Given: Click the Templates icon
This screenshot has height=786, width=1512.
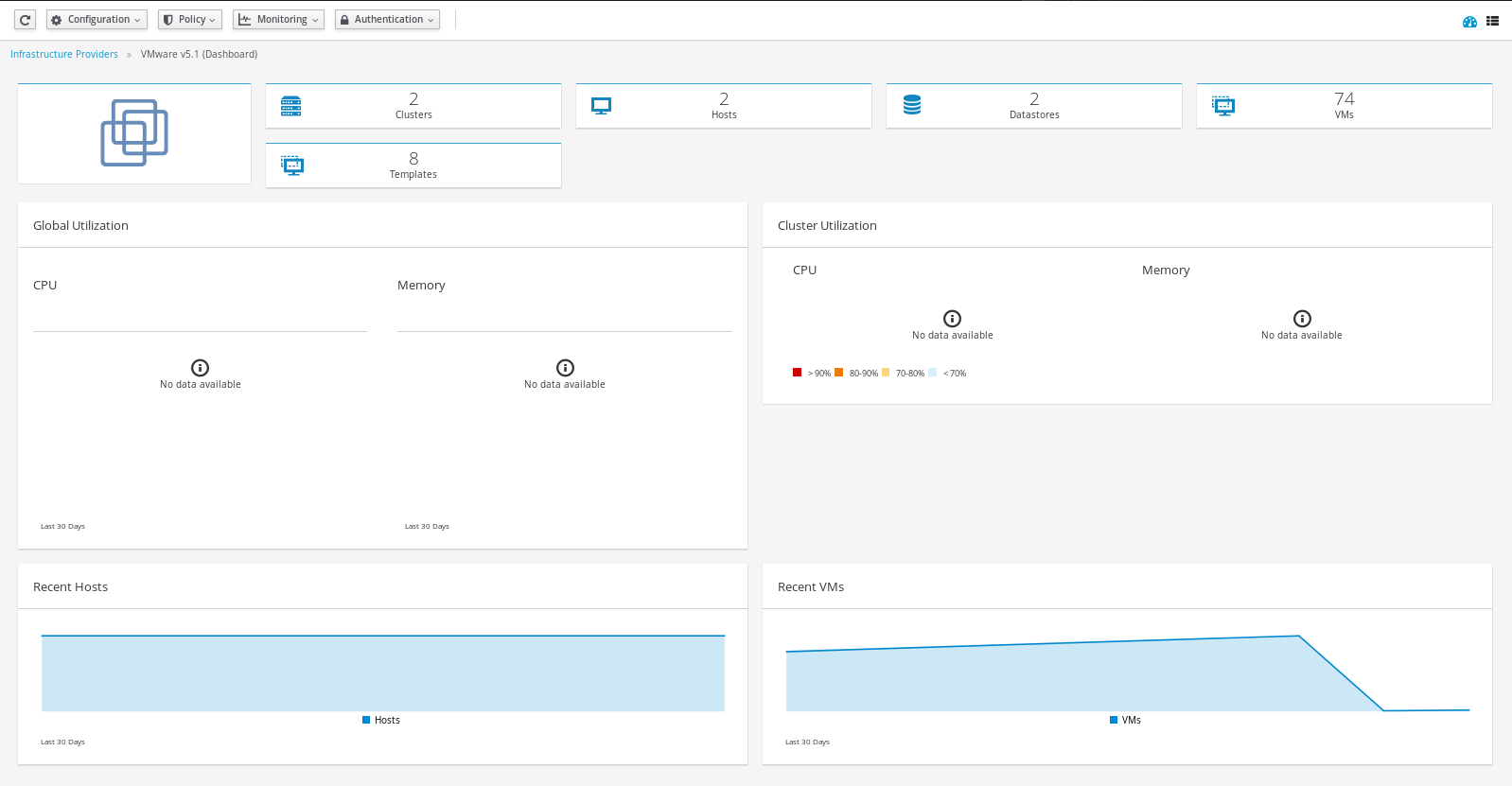Looking at the screenshot, I should tap(292, 166).
